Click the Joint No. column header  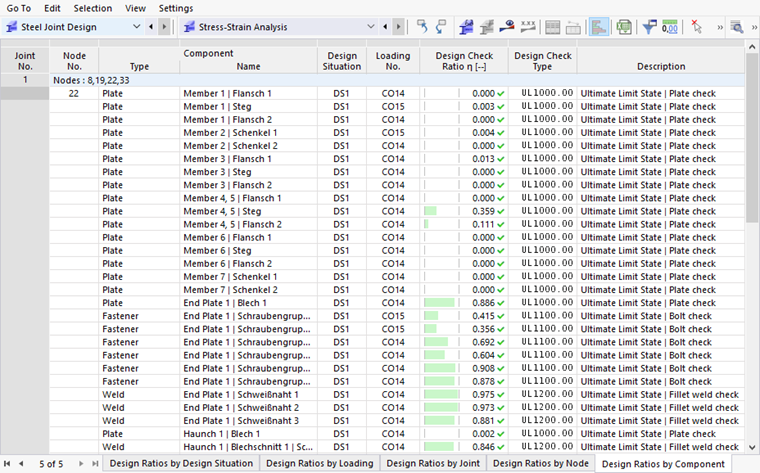(25, 61)
